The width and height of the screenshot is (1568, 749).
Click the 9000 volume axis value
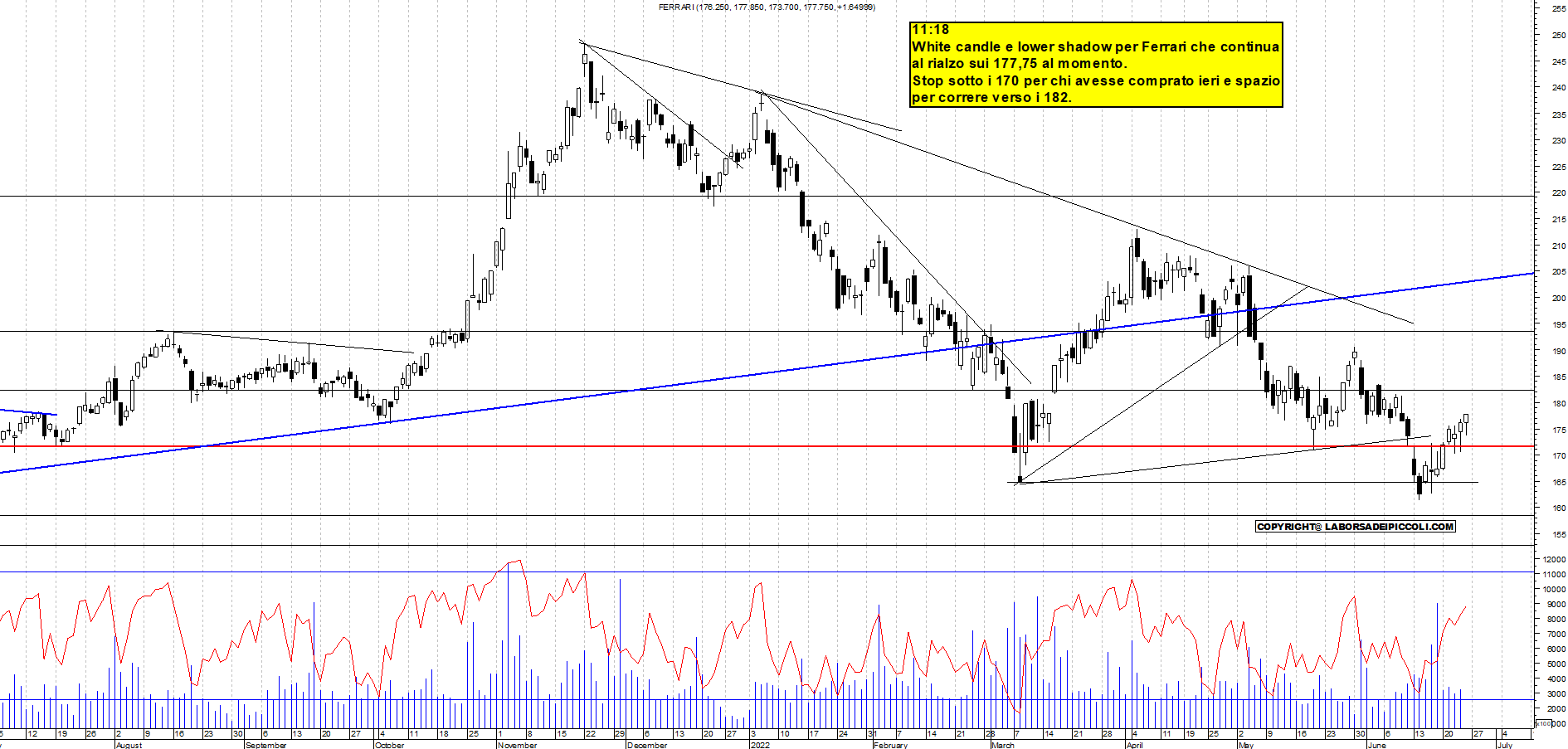point(1556,604)
